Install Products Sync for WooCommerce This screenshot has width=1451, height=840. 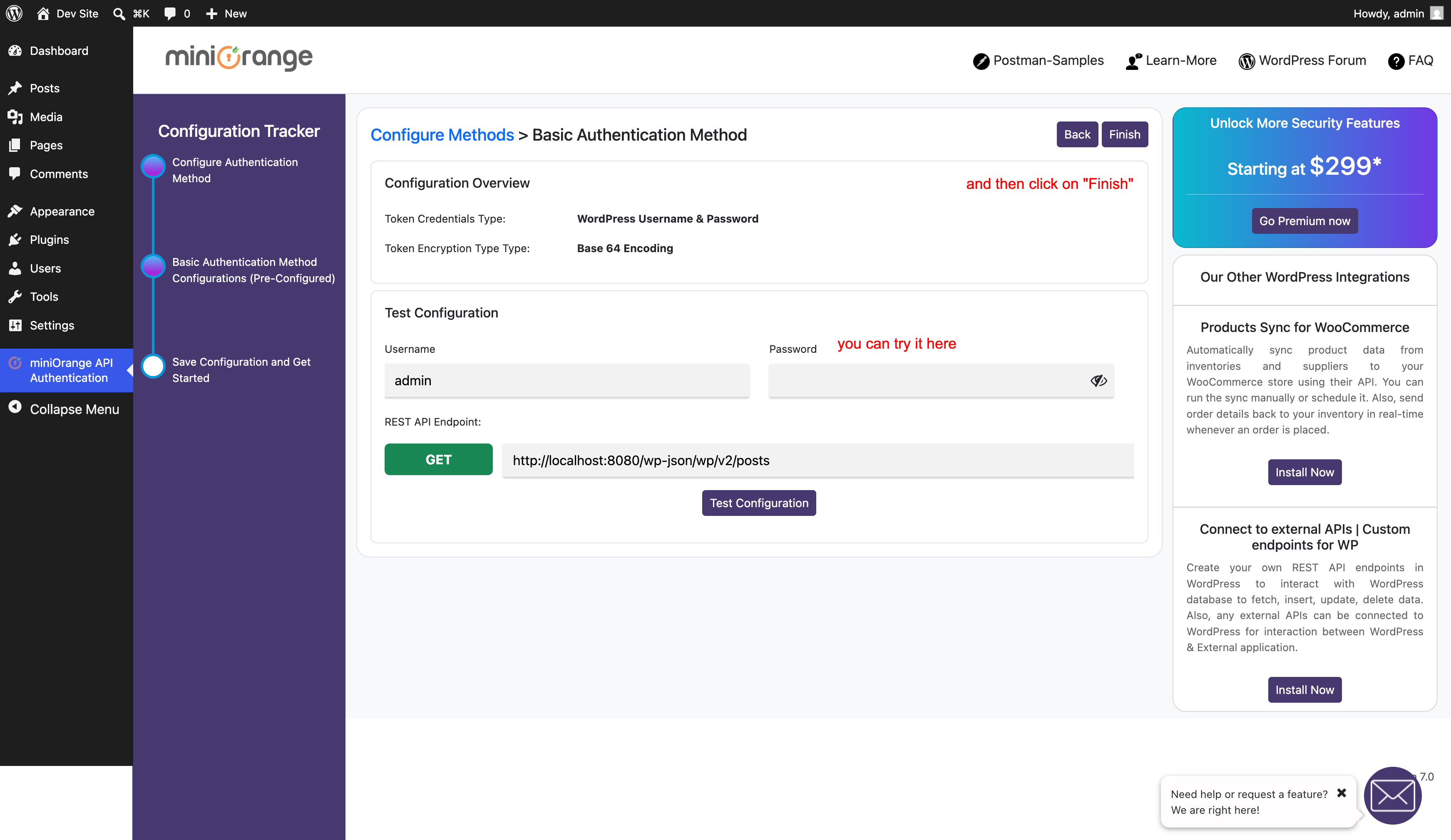1304,472
